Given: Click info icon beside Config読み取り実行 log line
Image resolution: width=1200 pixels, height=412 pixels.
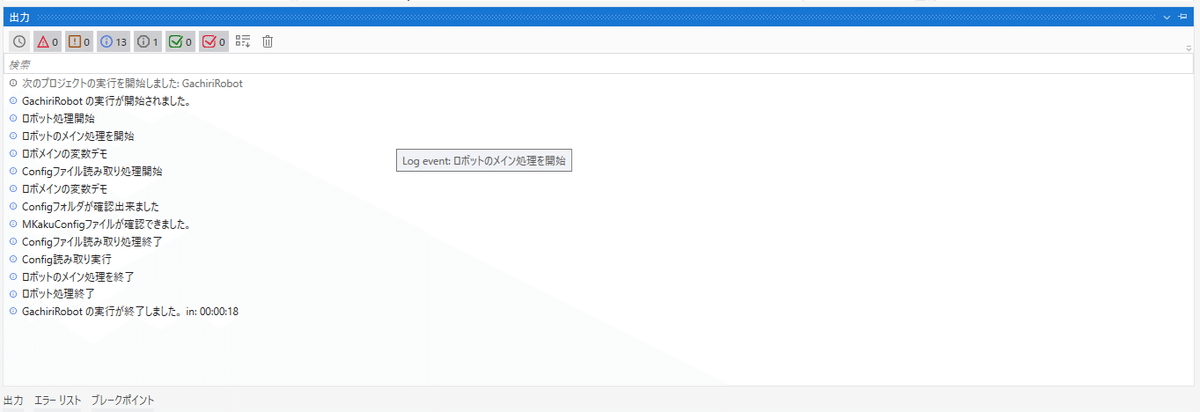Looking at the screenshot, I should pos(13,259).
